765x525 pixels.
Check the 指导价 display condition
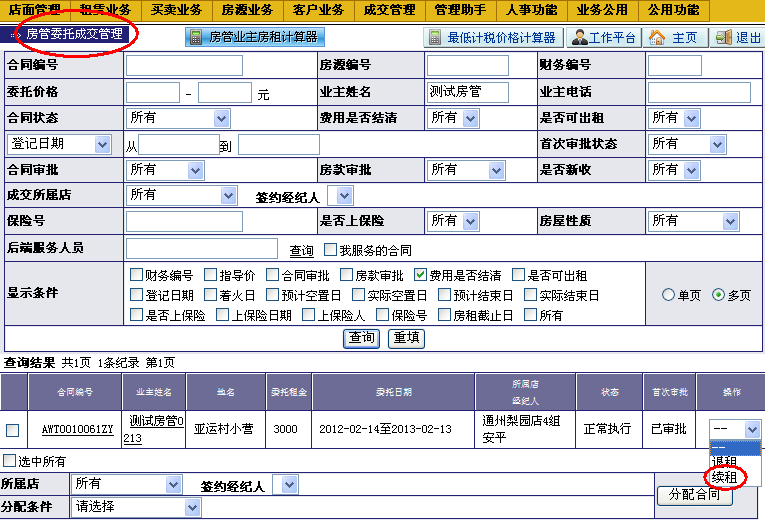[210, 275]
